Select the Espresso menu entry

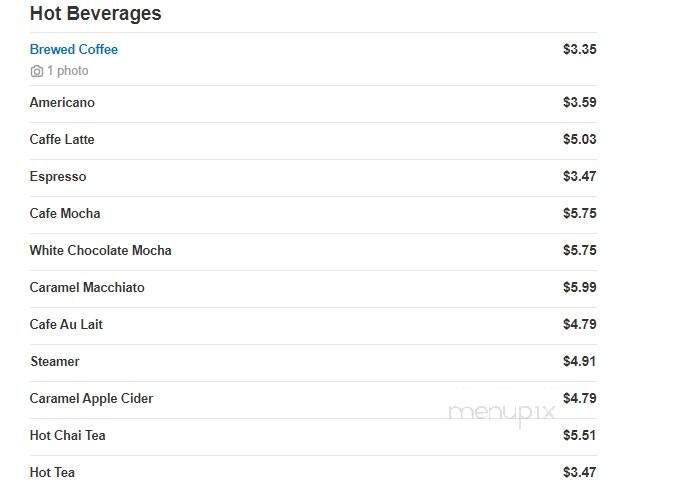pos(58,177)
